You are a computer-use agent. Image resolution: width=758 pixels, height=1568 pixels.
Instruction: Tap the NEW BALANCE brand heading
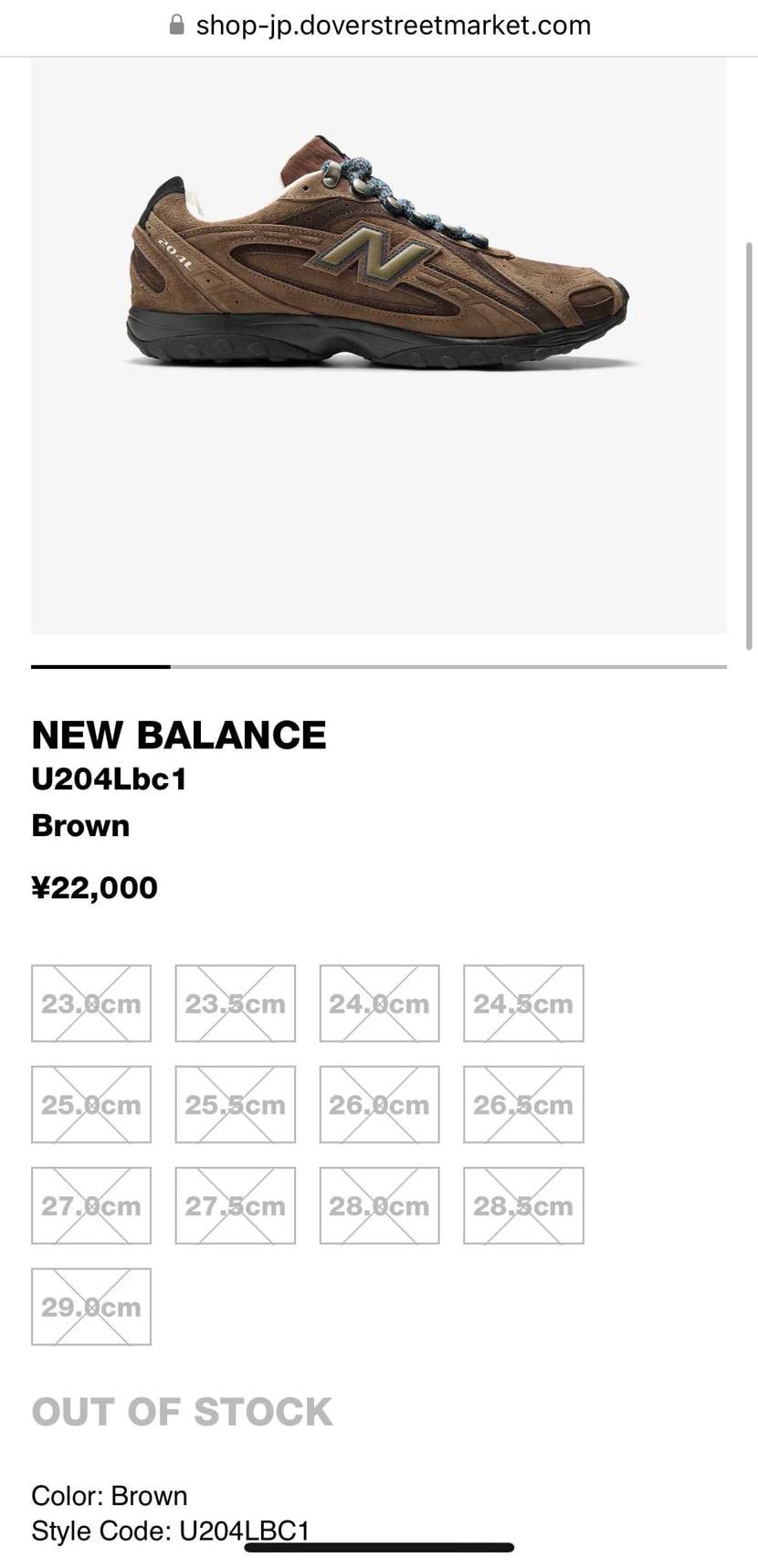pyautogui.click(x=179, y=736)
